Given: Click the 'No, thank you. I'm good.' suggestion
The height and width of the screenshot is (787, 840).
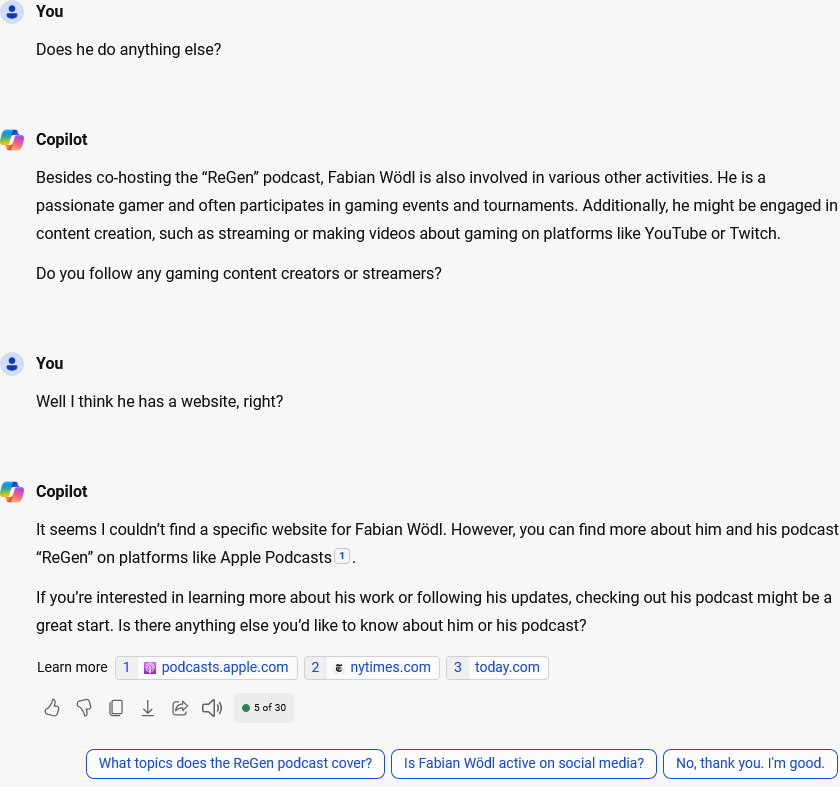Looking at the screenshot, I should (x=750, y=763).
